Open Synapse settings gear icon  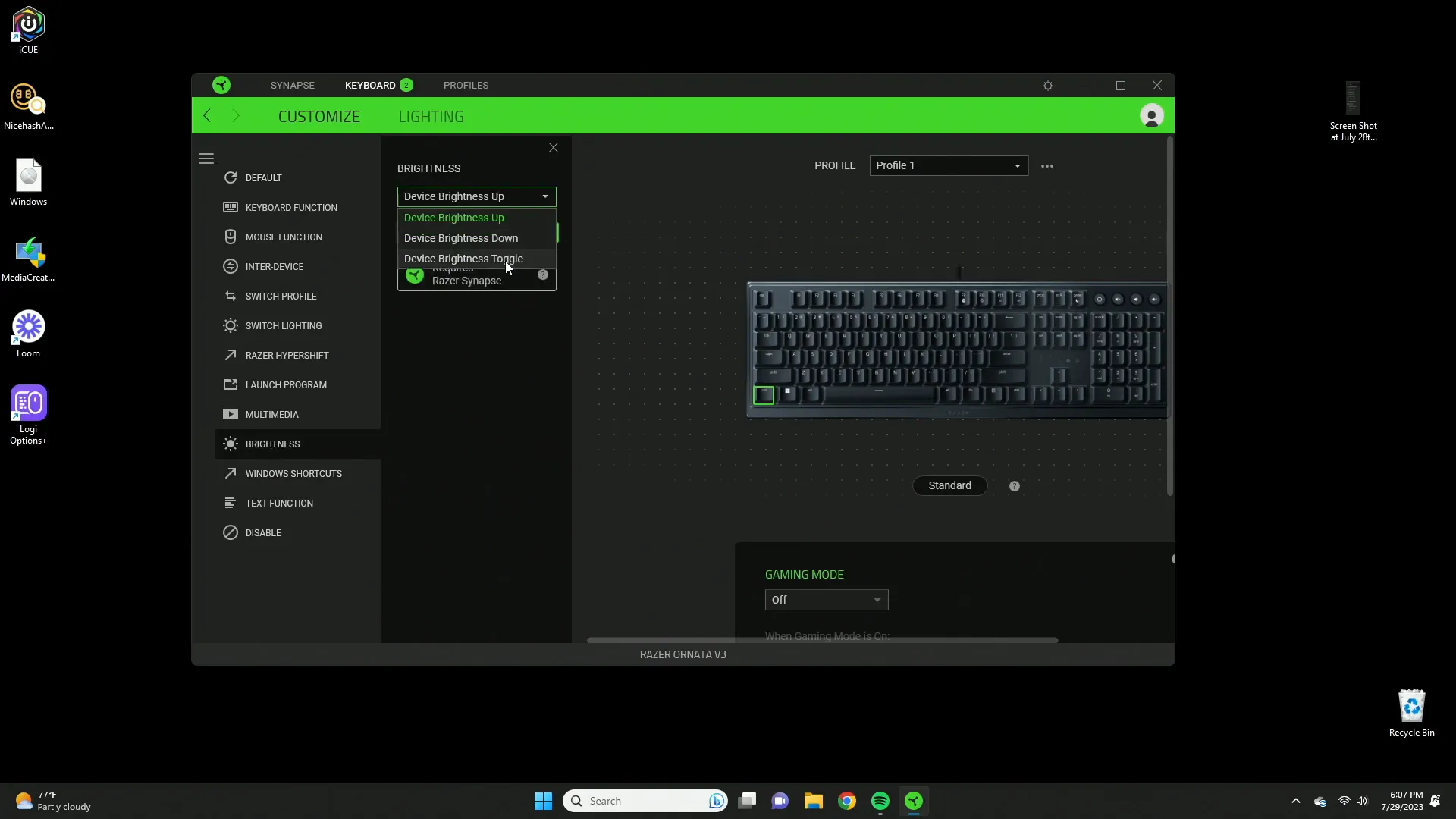click(1048, 86)
